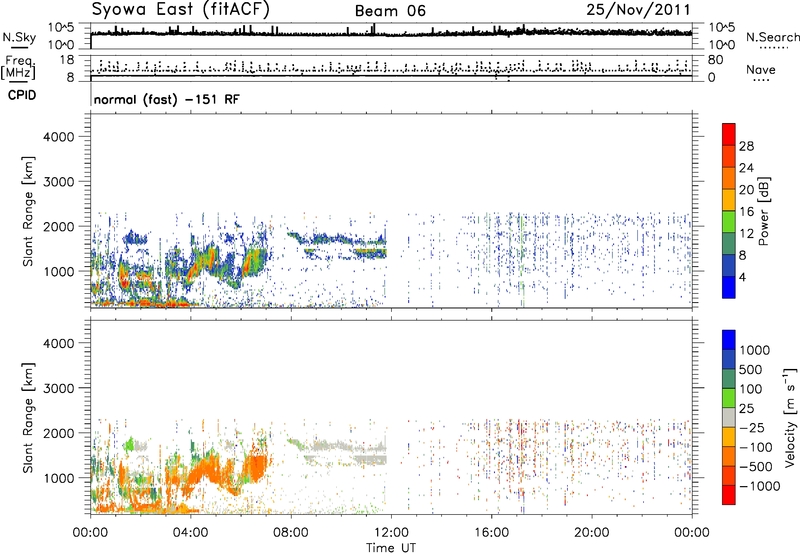Select the 'Freq. [MHz]' axis label
The image size is (800, 554).
[x=18, y=68]
